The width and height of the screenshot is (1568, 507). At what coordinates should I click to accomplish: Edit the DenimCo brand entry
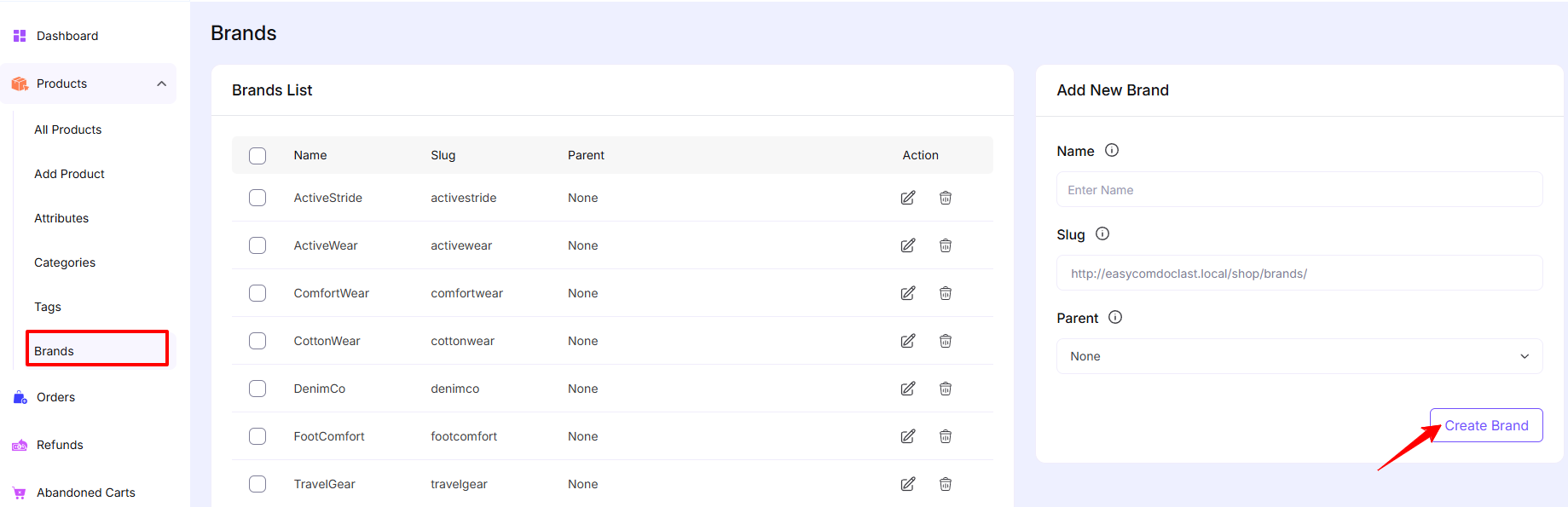point(908,389)
